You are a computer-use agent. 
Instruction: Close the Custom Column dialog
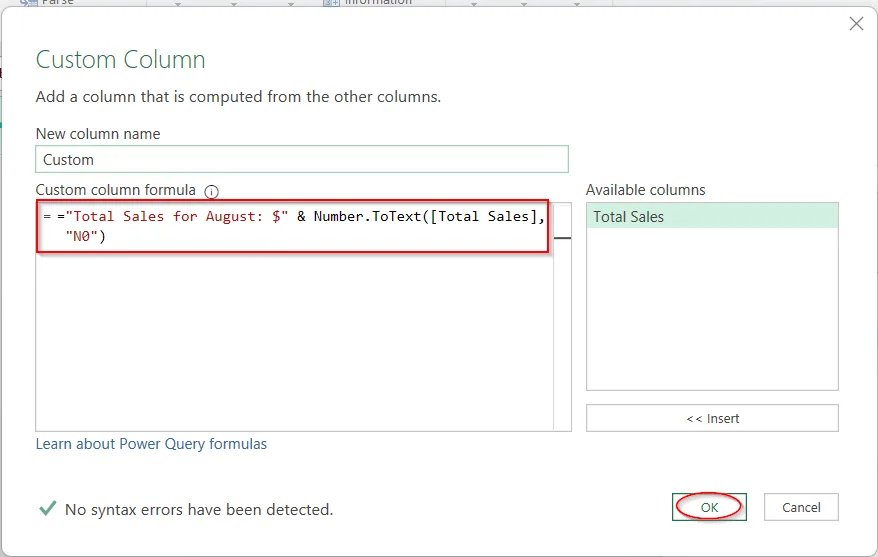point(856,24)
